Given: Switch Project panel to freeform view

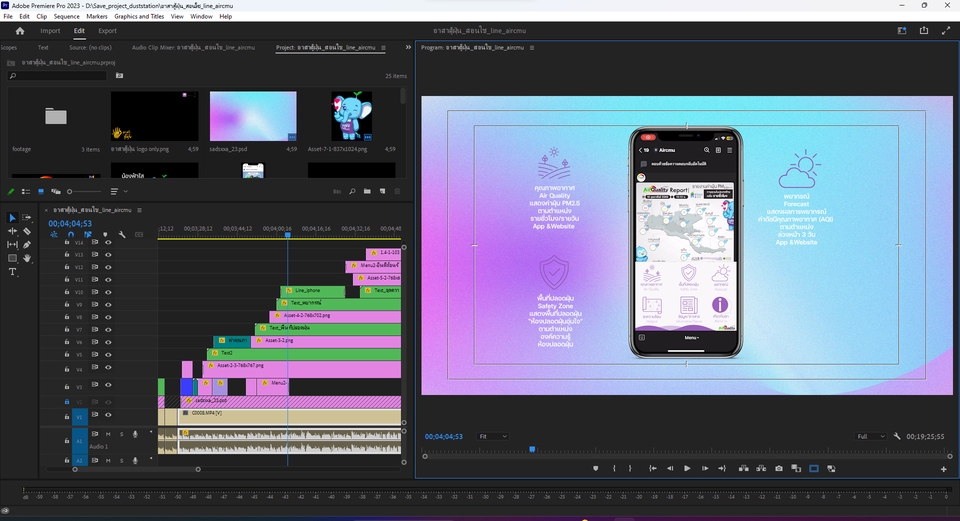Looking at the screenshot, I should pos(56,192).
